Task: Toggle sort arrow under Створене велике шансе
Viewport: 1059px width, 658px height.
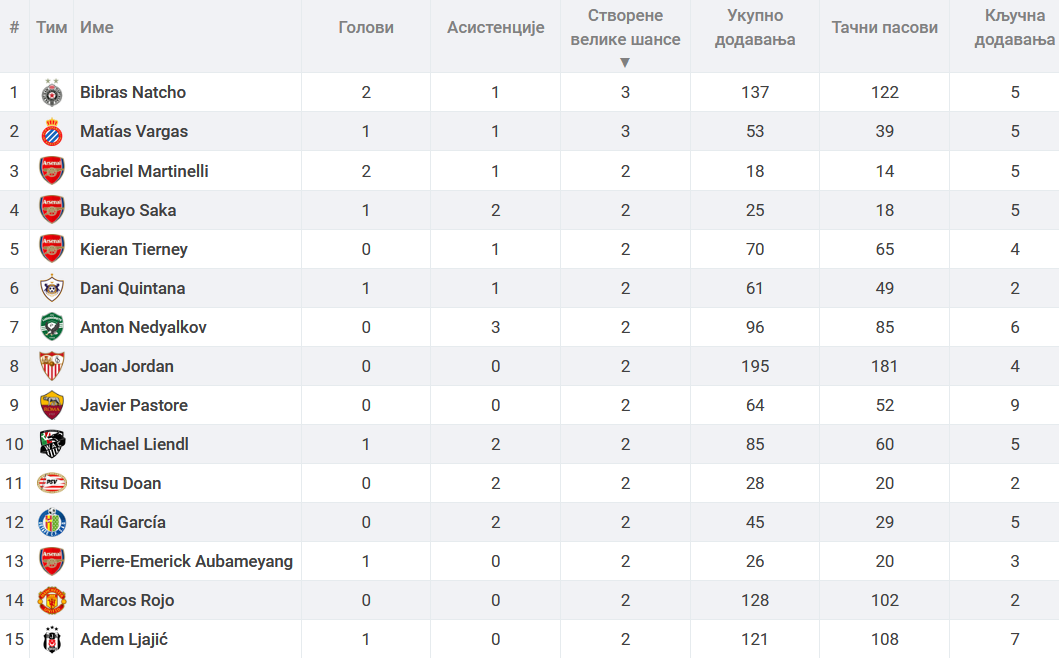Action: tap(625, 62)
